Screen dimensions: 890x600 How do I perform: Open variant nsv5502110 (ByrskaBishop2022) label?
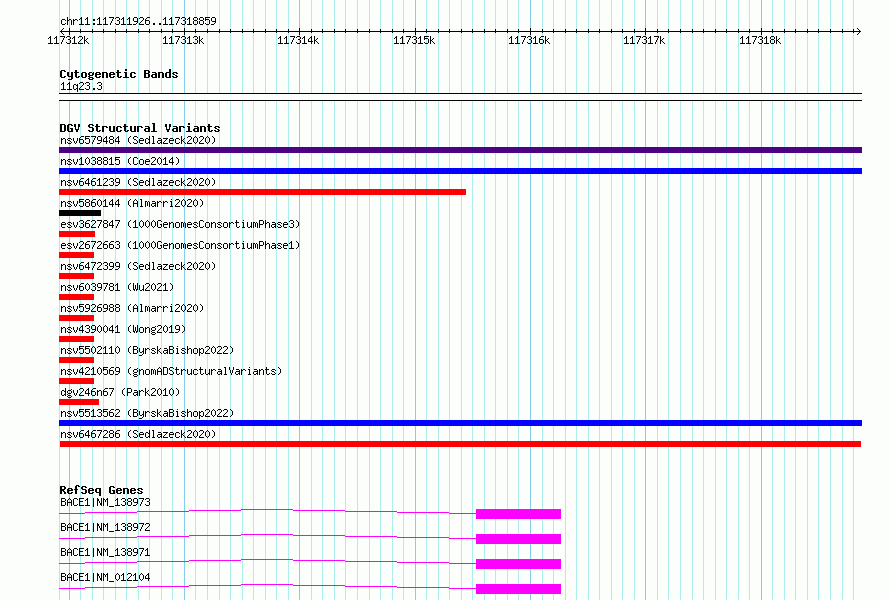click(147, 350)
